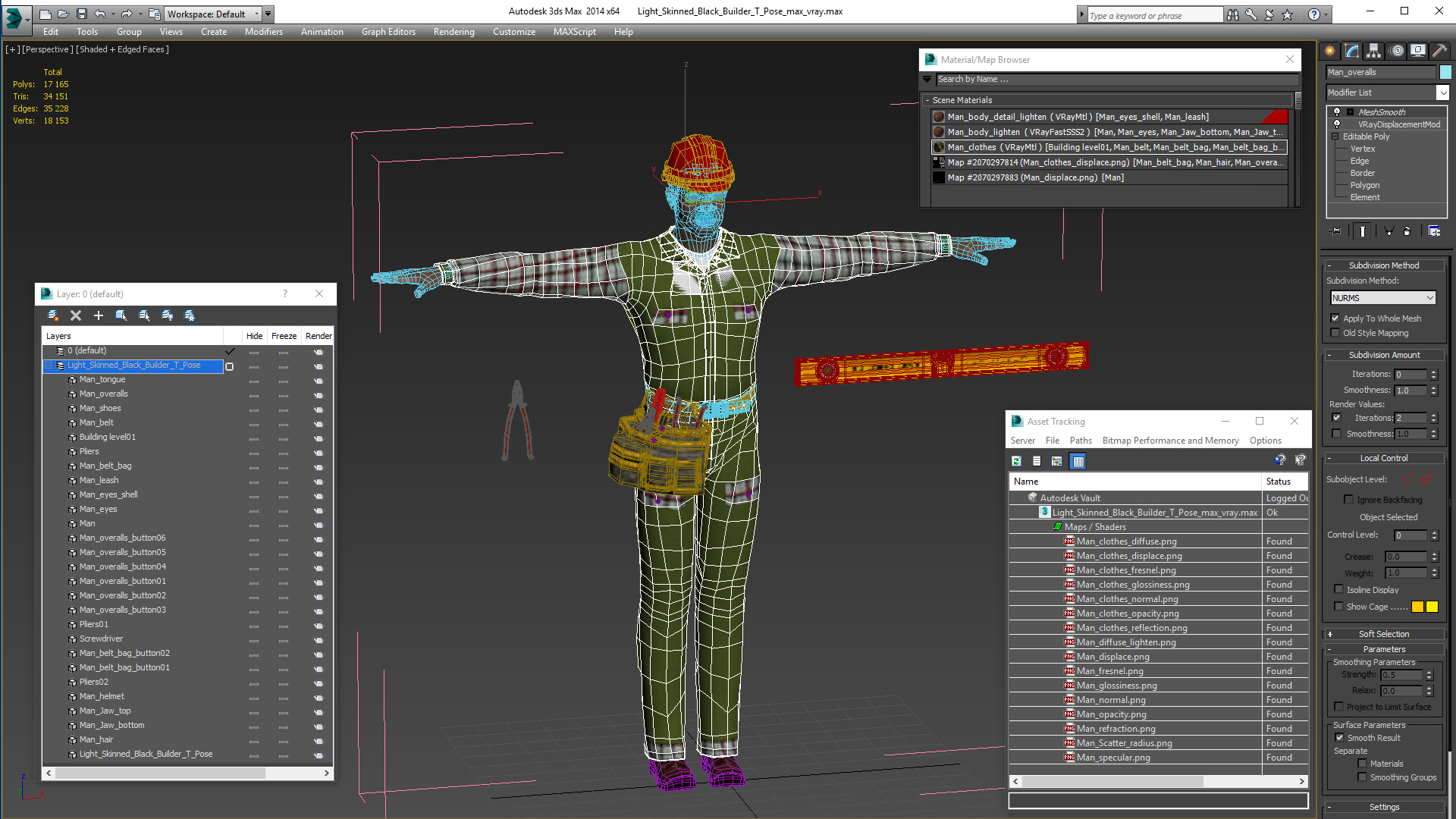Click the New Scene icon in the quick toolbar

pyautogui.click(x=45, y=14)
